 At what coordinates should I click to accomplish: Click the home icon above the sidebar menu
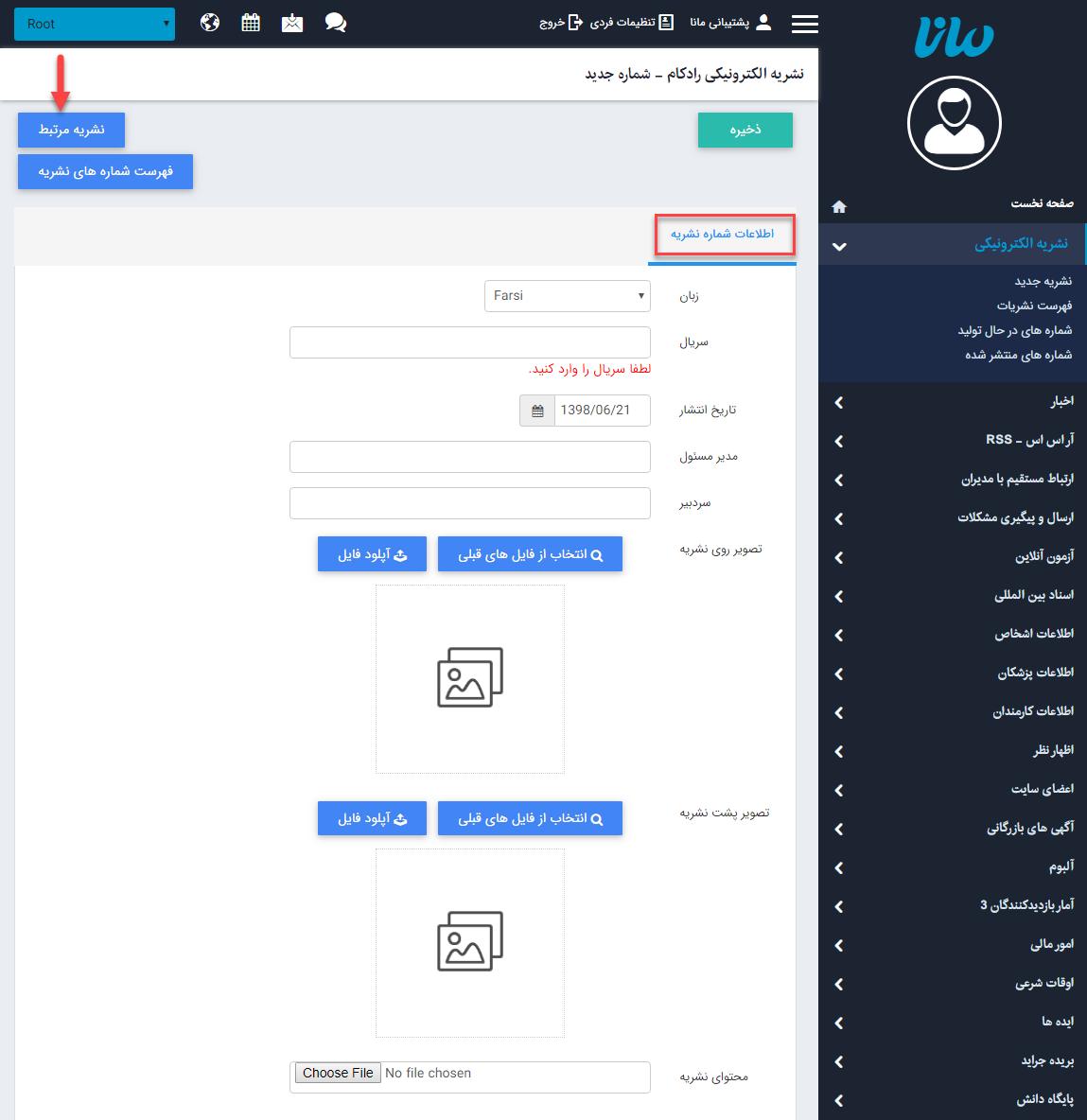(838, 206)
